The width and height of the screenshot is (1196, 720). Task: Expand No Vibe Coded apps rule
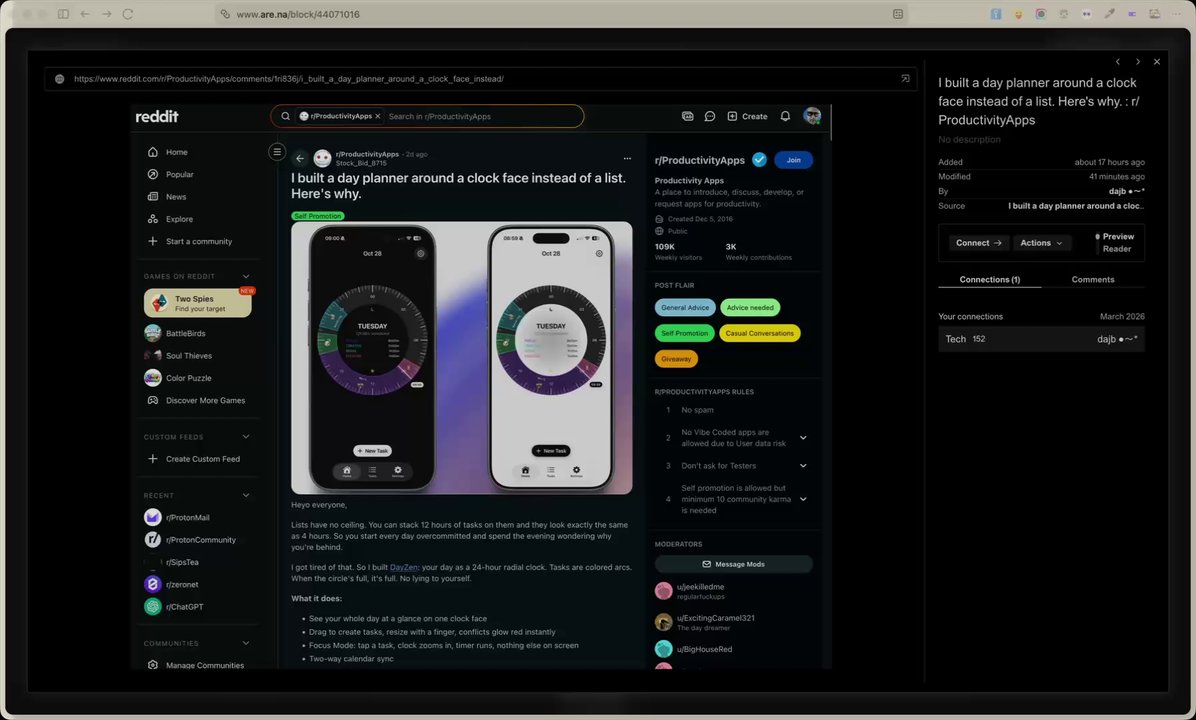803,438
